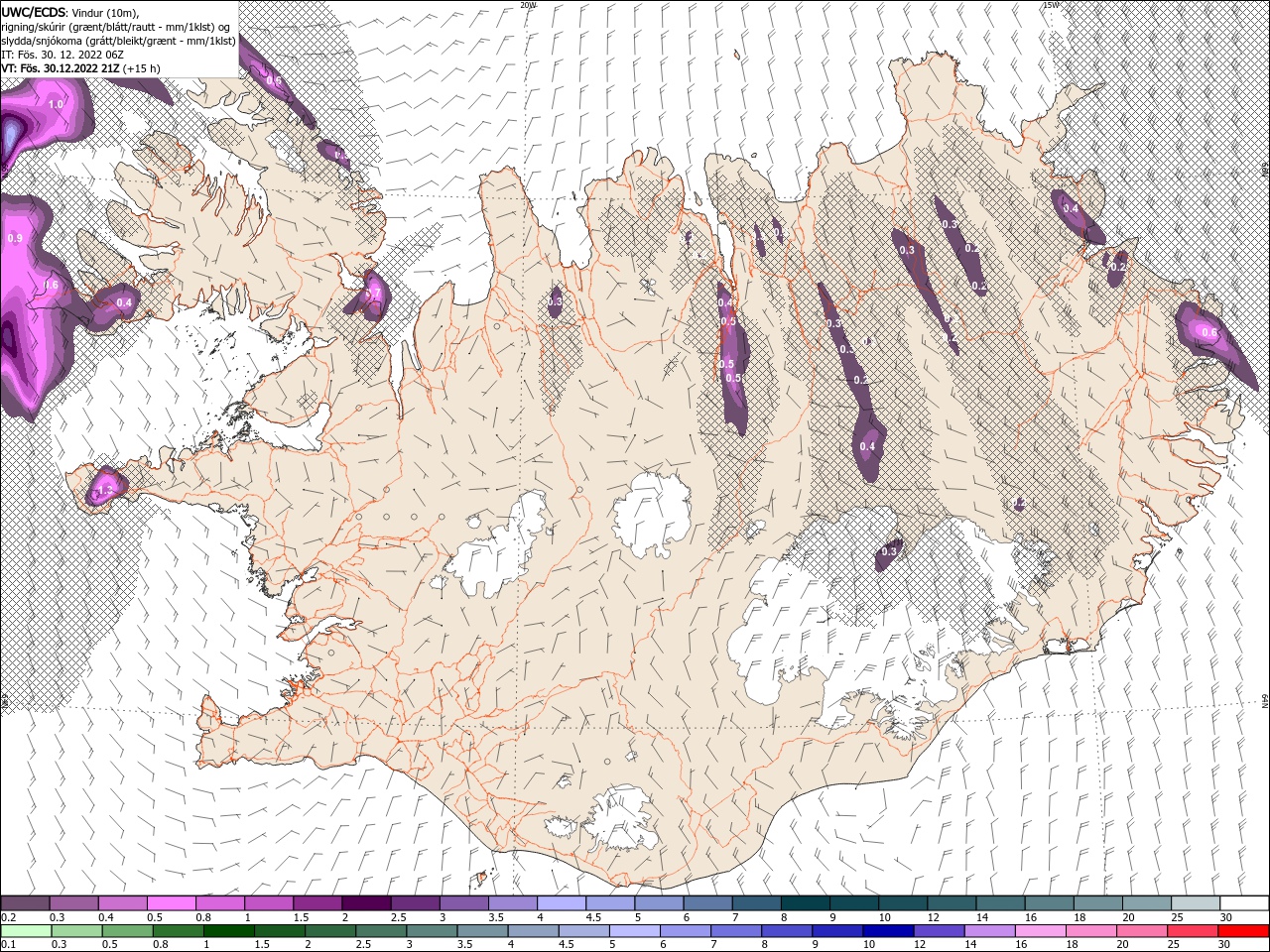
Task: Click the dark teal snow swatch between 8 and 9
Action: point(805,903)
